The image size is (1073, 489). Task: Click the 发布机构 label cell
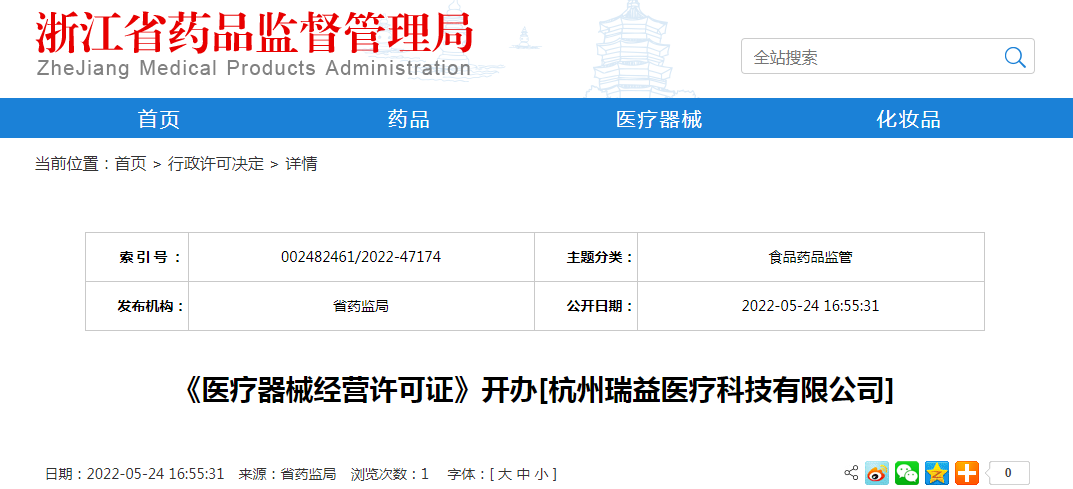pos(137,306)
